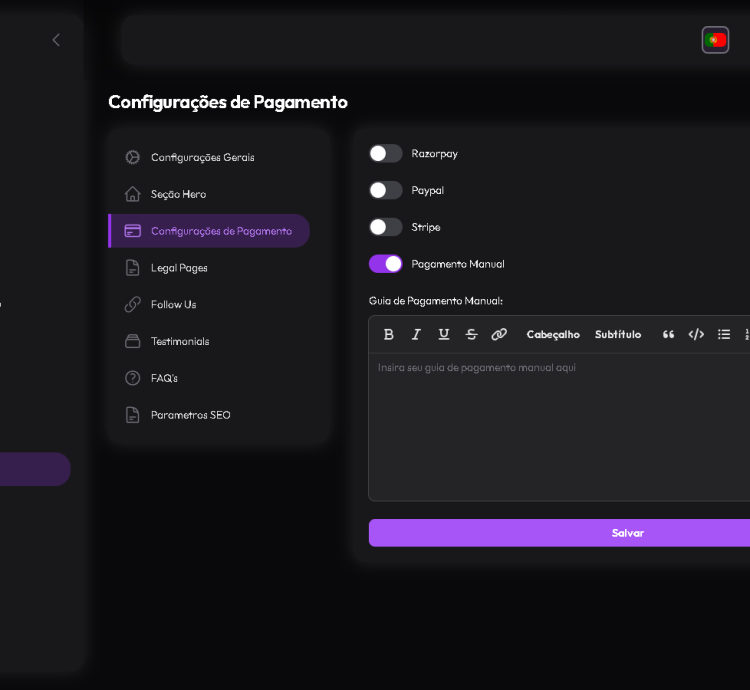Apply strikethrough formatting

[472, 334]
